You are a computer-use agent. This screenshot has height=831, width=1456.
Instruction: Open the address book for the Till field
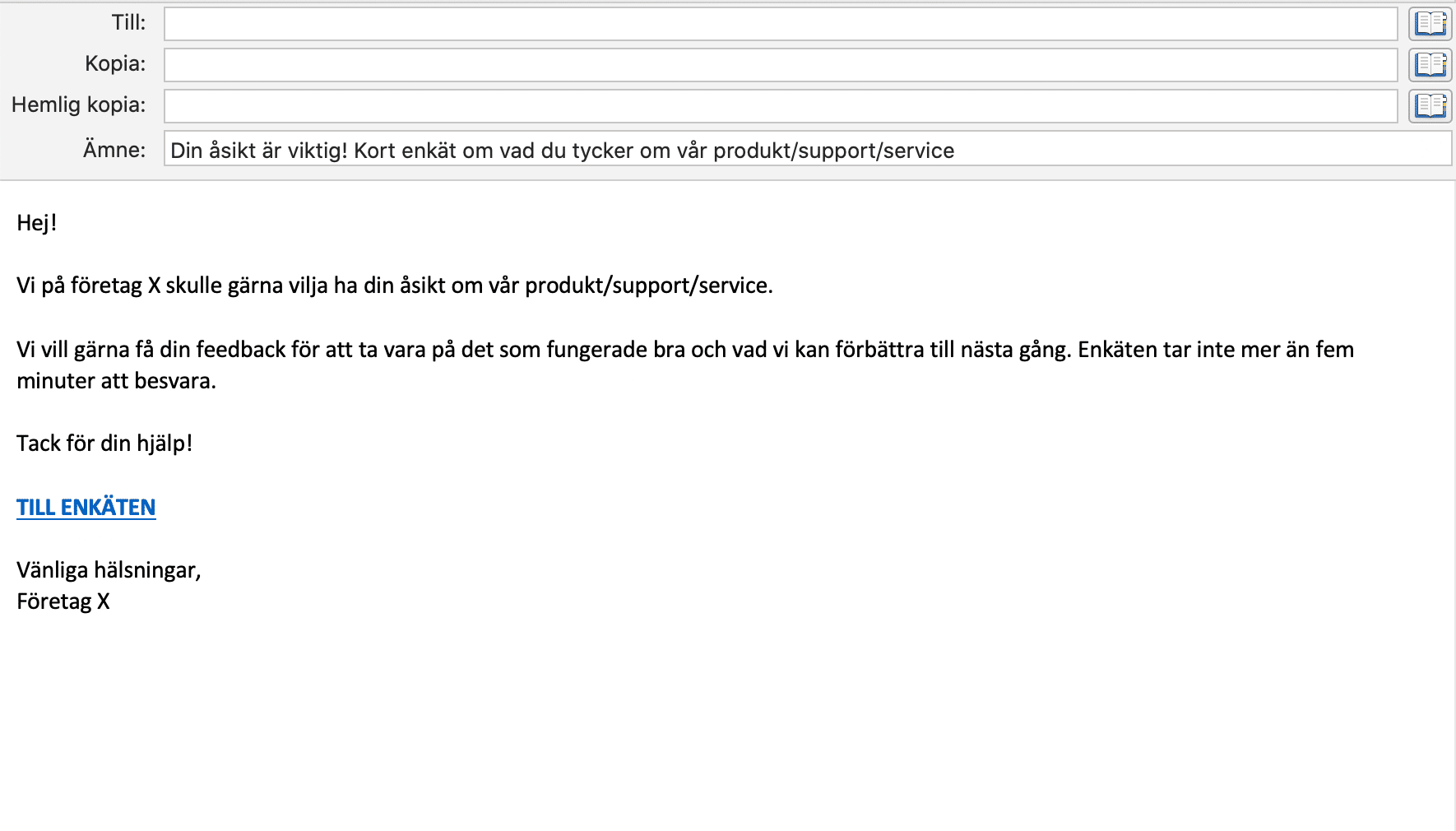coord(1430,23)
